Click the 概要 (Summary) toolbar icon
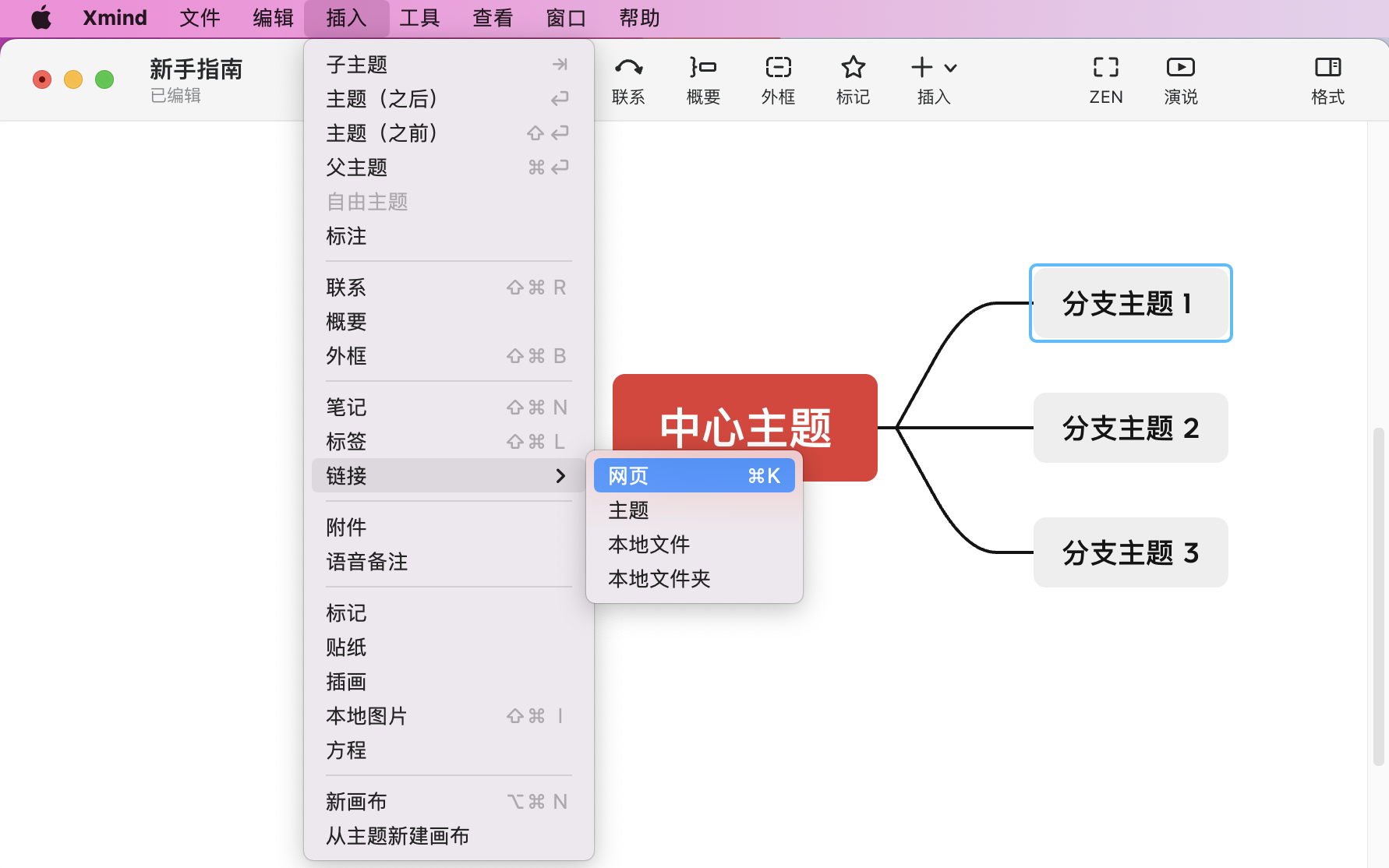The image size is (1389, 868). [702, 79]
